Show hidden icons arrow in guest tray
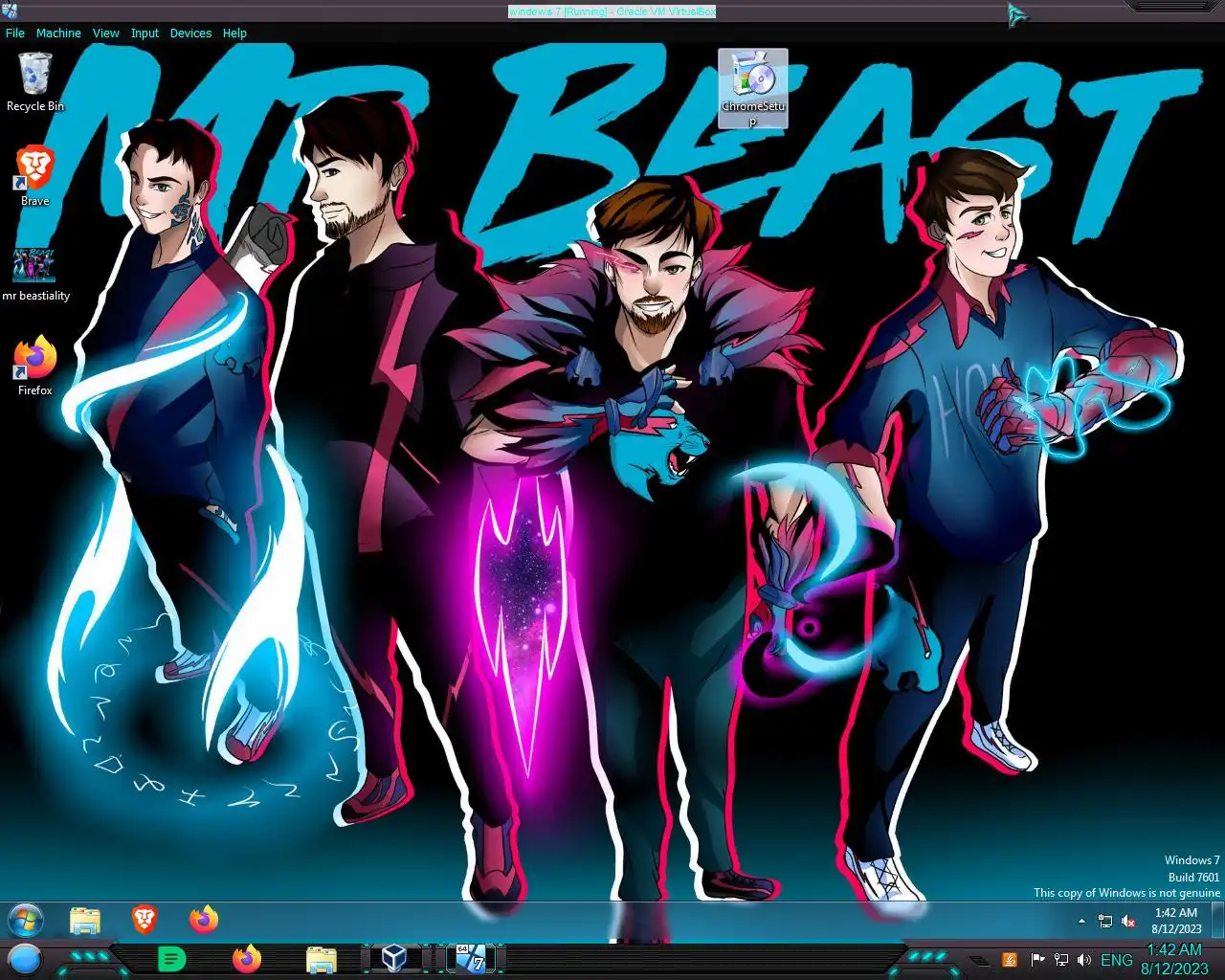The image size is (1225, 980). tap(1081, 921)
